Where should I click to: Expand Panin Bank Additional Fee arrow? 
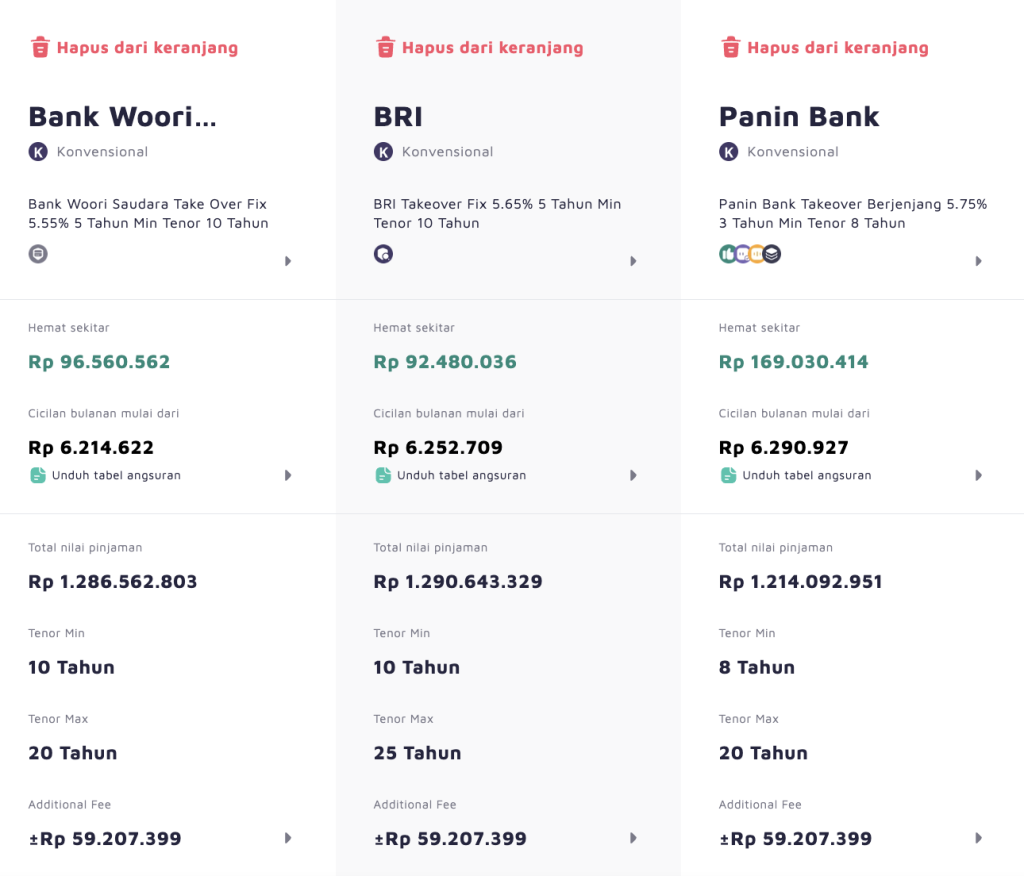tap(978, 838)
